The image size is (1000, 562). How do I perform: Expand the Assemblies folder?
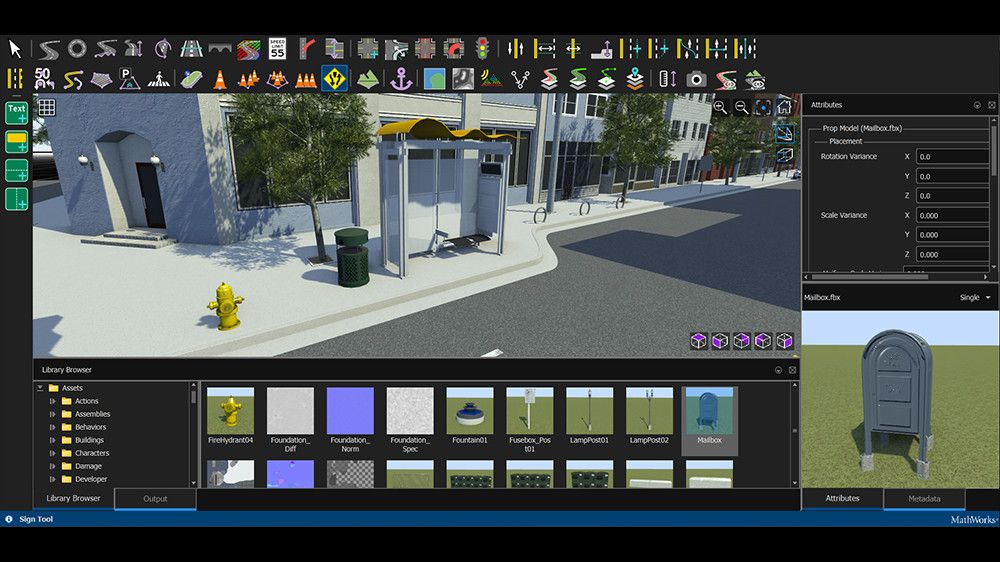point(53,414)
